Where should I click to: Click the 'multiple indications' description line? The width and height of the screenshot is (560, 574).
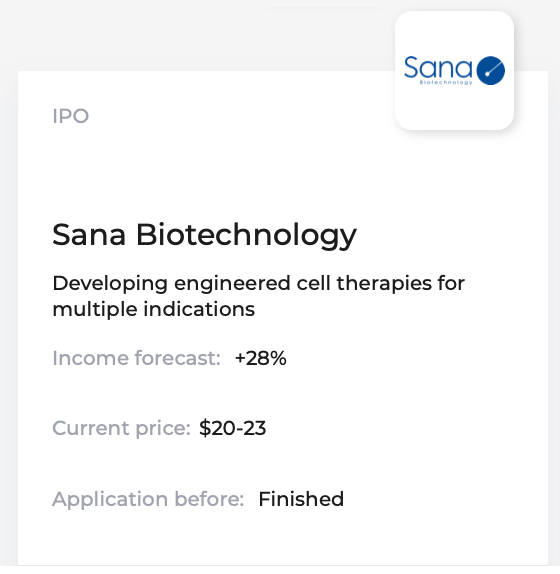click(153, 309)
